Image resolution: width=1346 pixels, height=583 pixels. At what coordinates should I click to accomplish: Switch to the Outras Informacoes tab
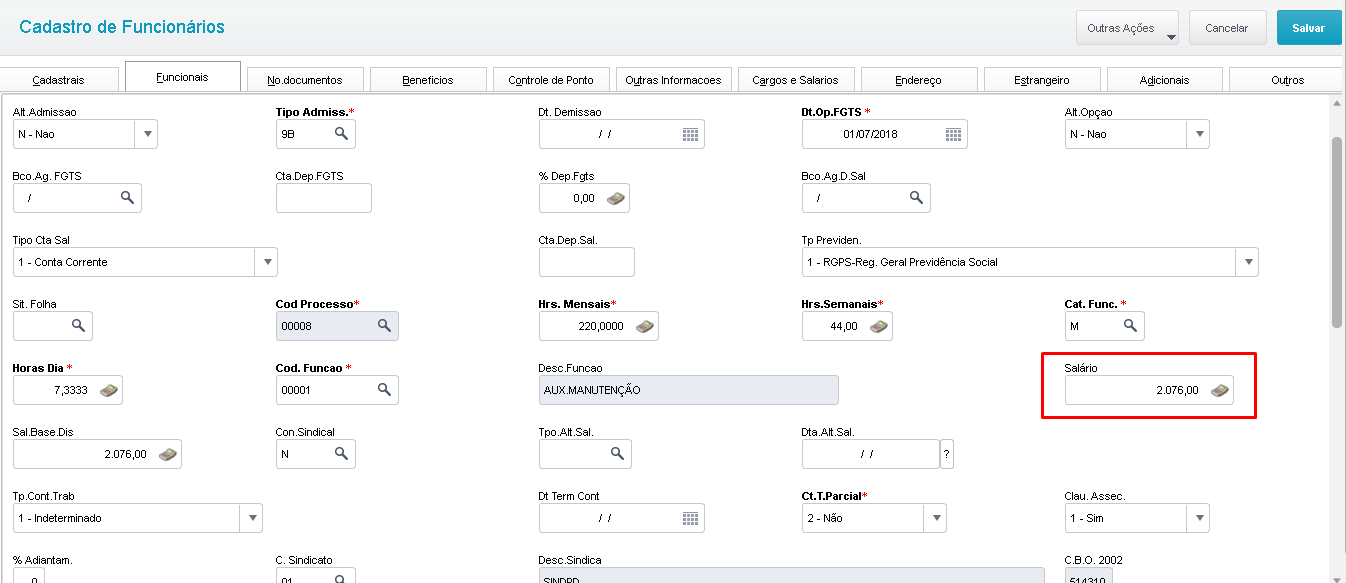pyautogui.click(x=674, y=80)
